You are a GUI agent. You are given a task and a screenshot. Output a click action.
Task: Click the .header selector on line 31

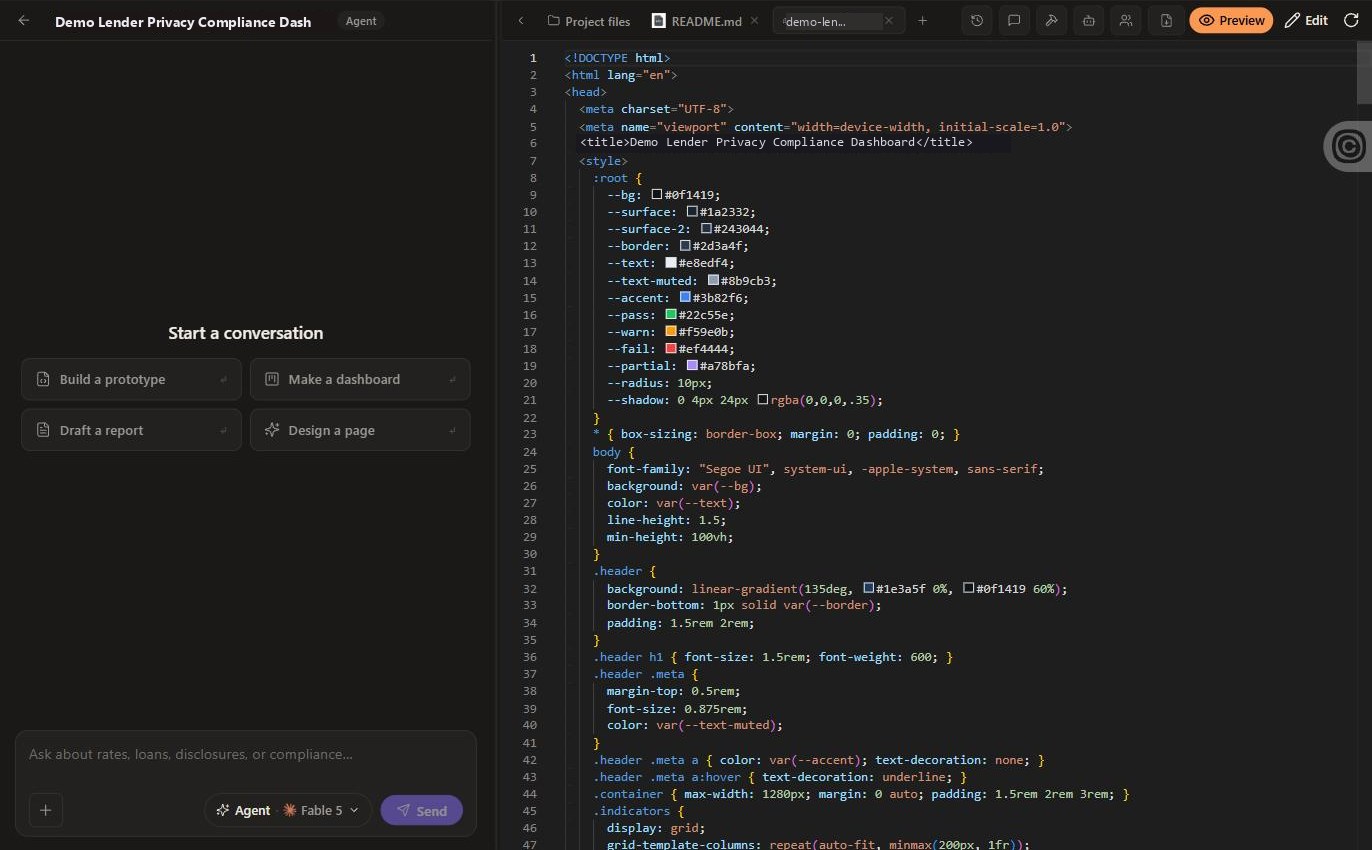[619, 571]
